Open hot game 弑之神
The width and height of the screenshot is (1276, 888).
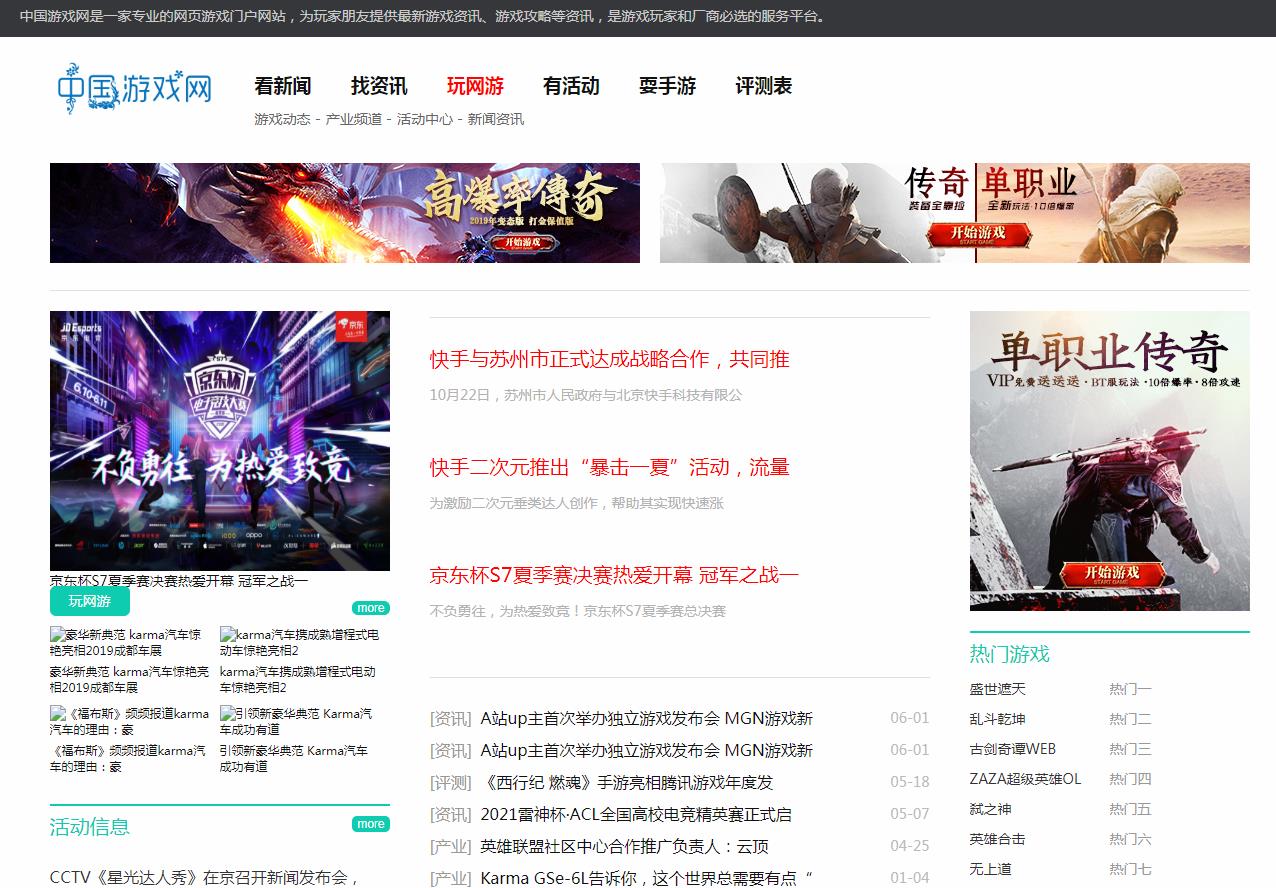click(x=991, y=809)
